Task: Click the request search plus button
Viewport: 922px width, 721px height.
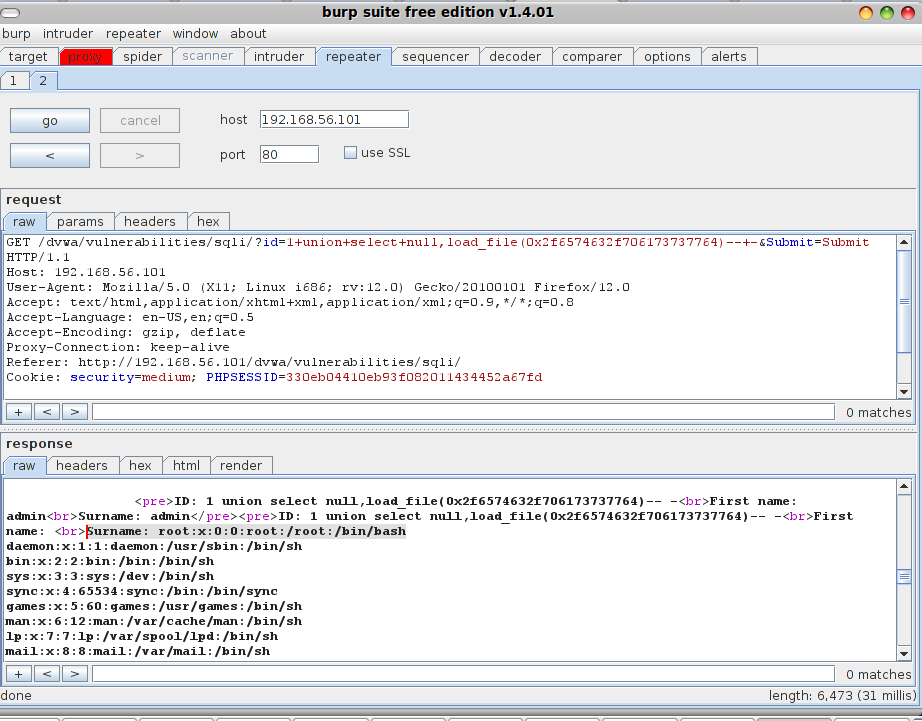Action: click(18, 412)
